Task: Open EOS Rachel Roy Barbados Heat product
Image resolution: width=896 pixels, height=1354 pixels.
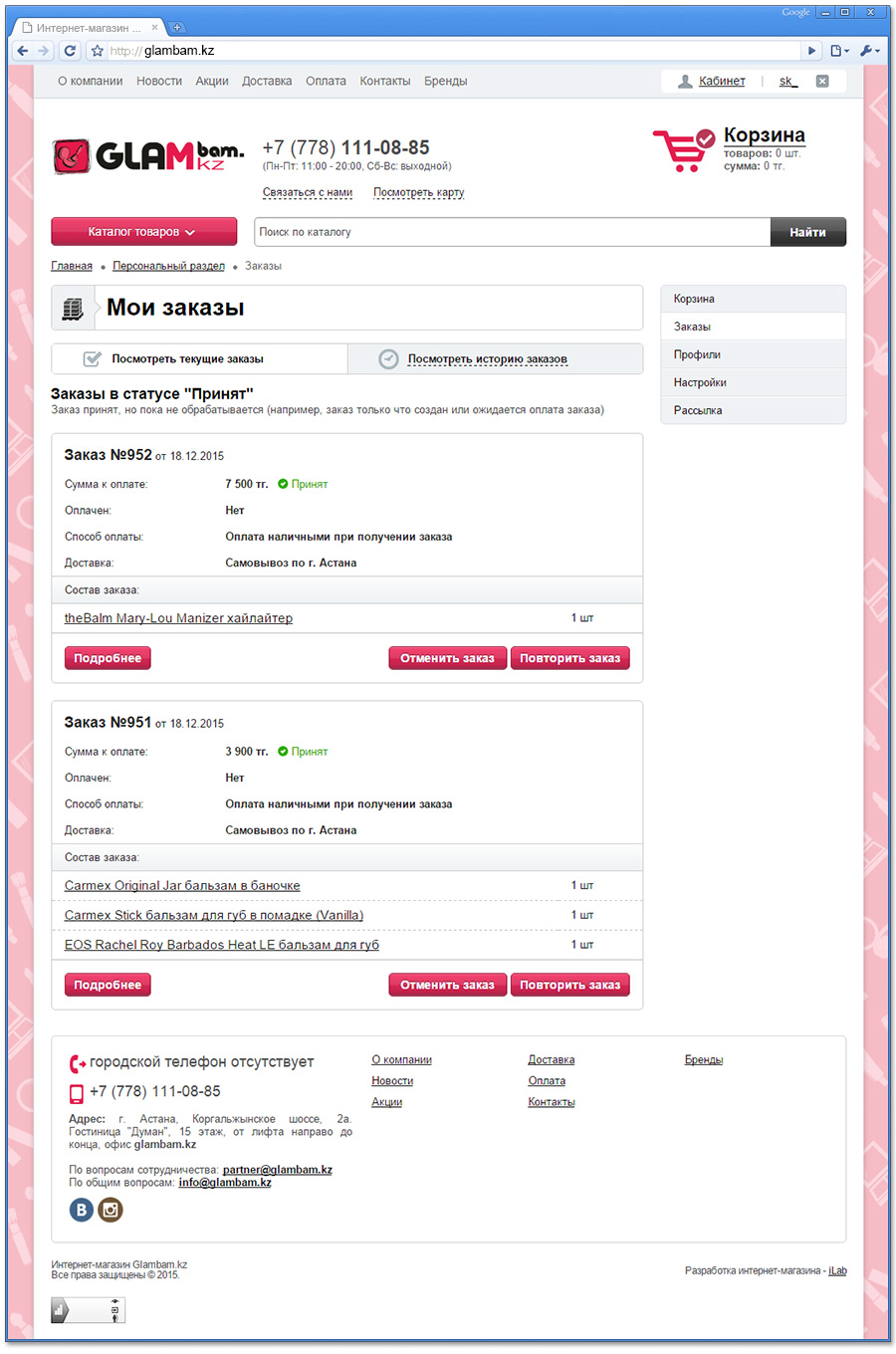Action: (x=222, y=946)
